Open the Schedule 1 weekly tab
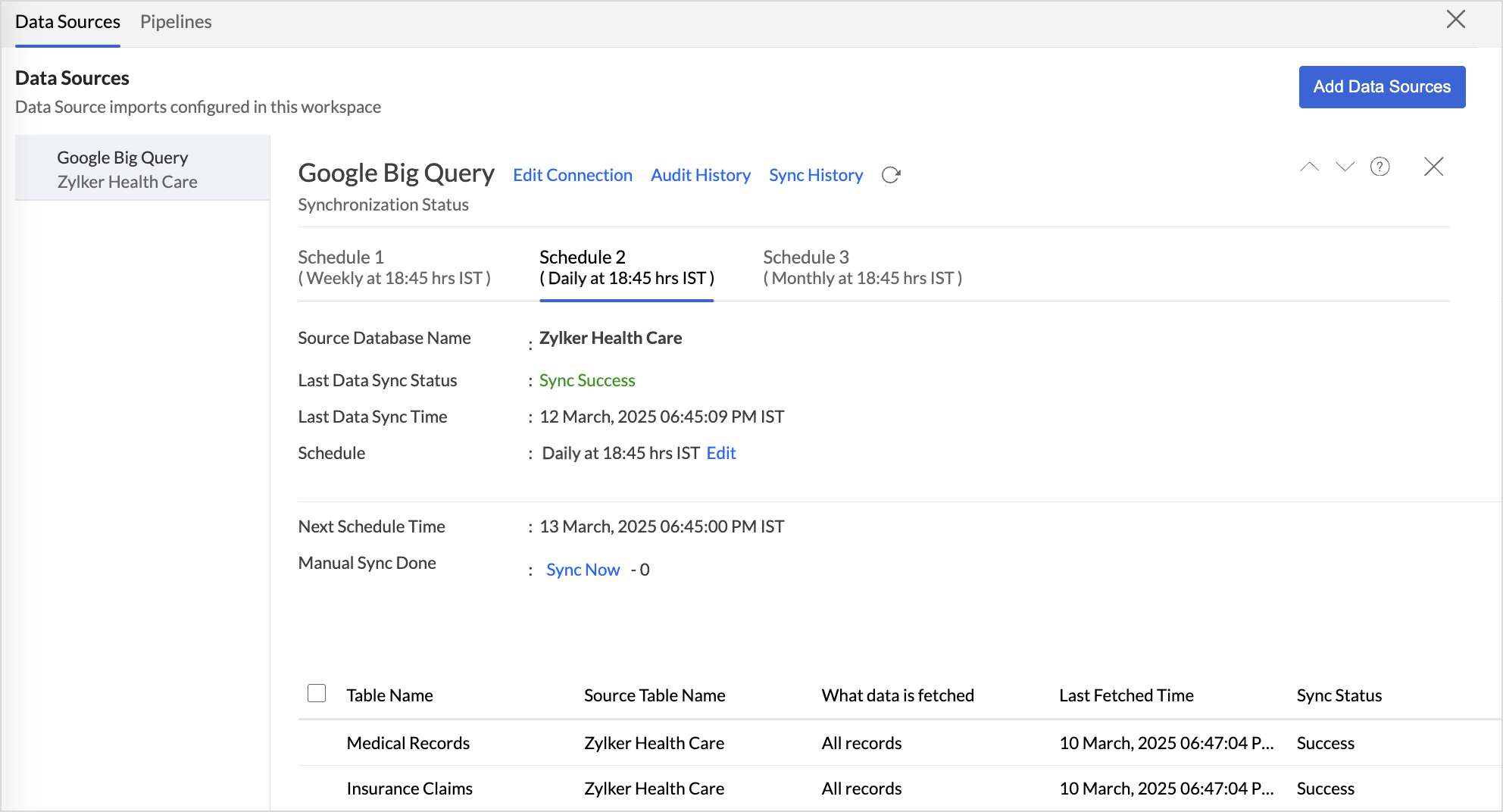 [394, 267]
